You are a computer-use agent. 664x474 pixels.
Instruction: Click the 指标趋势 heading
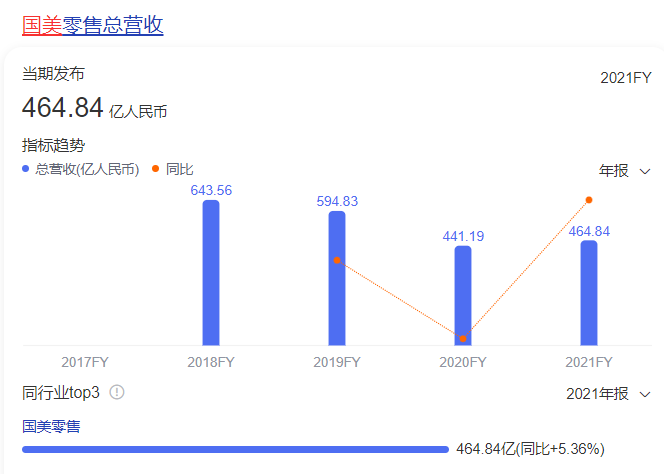coord(53,145)
